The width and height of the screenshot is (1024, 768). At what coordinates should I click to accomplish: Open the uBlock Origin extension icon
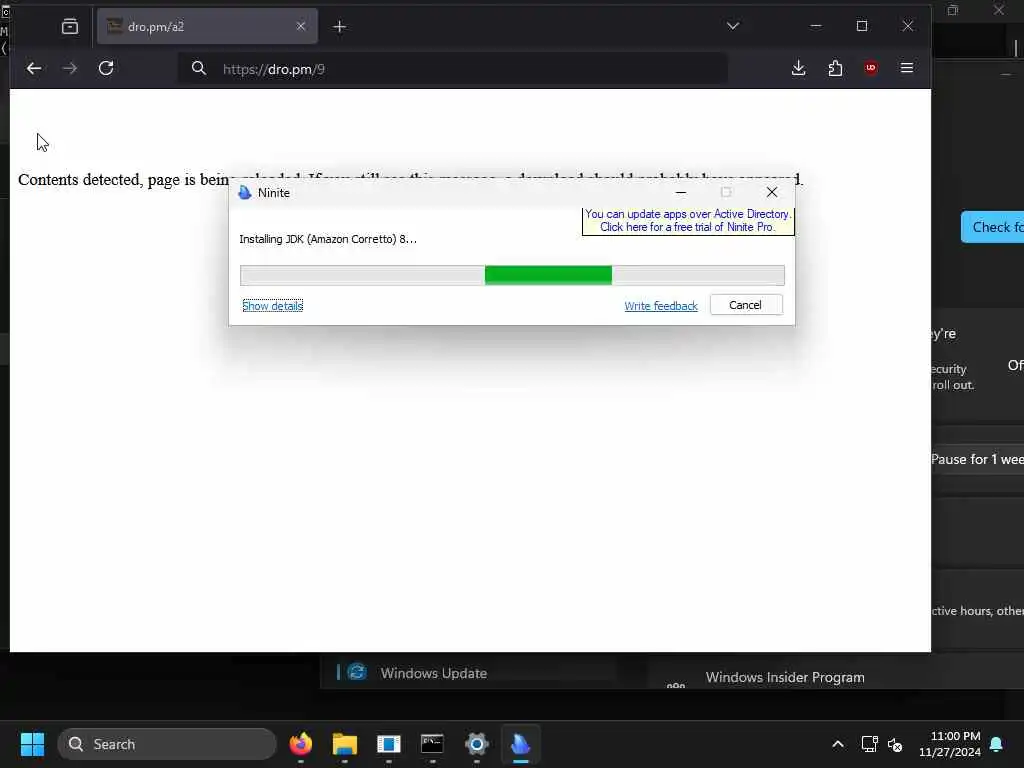coord(871,68)
